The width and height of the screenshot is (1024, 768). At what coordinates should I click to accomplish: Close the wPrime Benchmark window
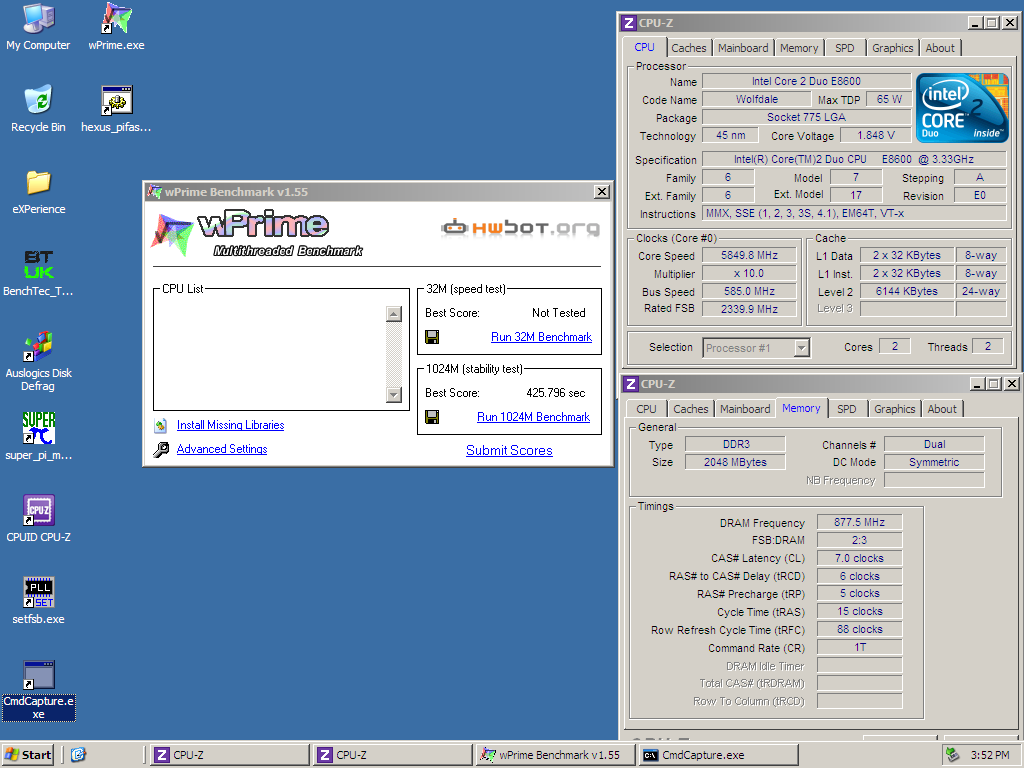(x=601, y=192)
